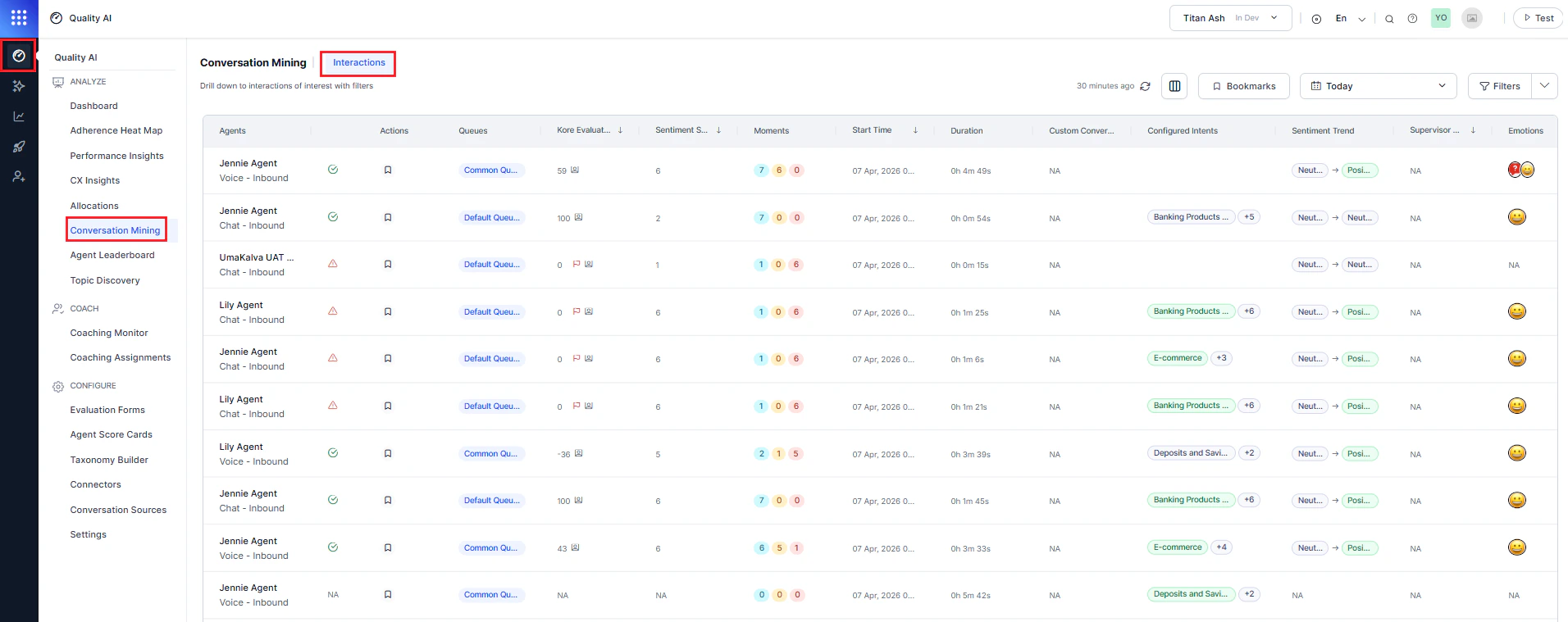Bookmark the Jennie Agent 4m 49s interaction
Image resolution: width=1568 pixels, height=622 pixels.
pos(388,170)
